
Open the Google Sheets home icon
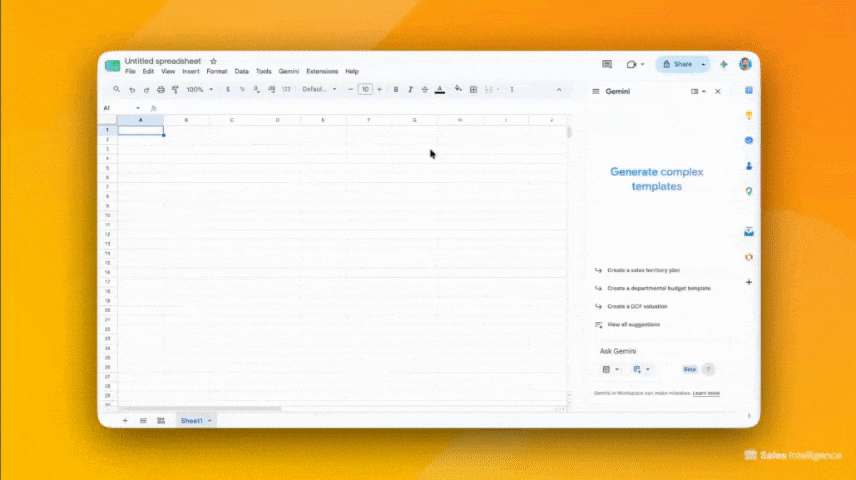(112, 66)
